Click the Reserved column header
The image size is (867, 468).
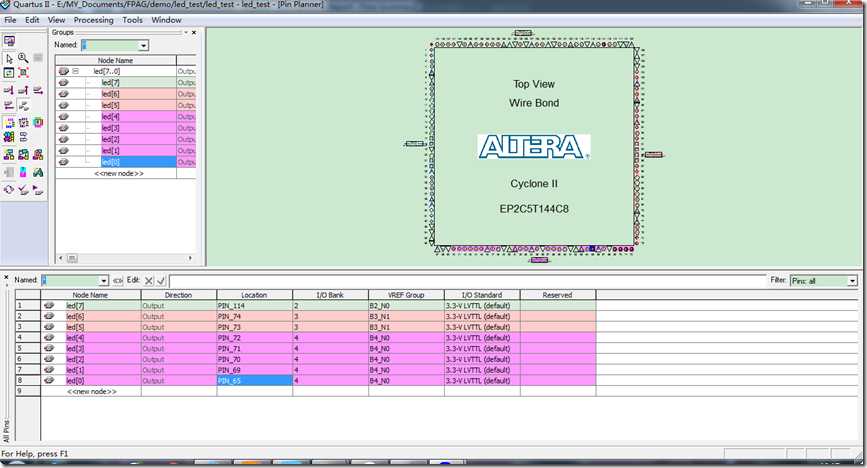[557, 295]
